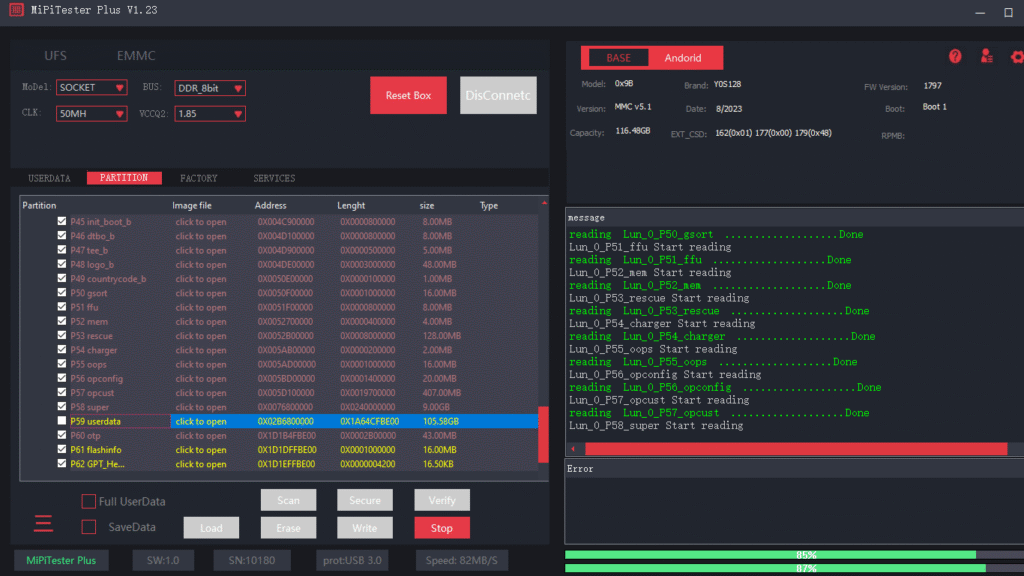This screenshot has height=576, width=1024.
Task: Click the Scan button in the partition toolbar
Action: click(x=288, y=500)
